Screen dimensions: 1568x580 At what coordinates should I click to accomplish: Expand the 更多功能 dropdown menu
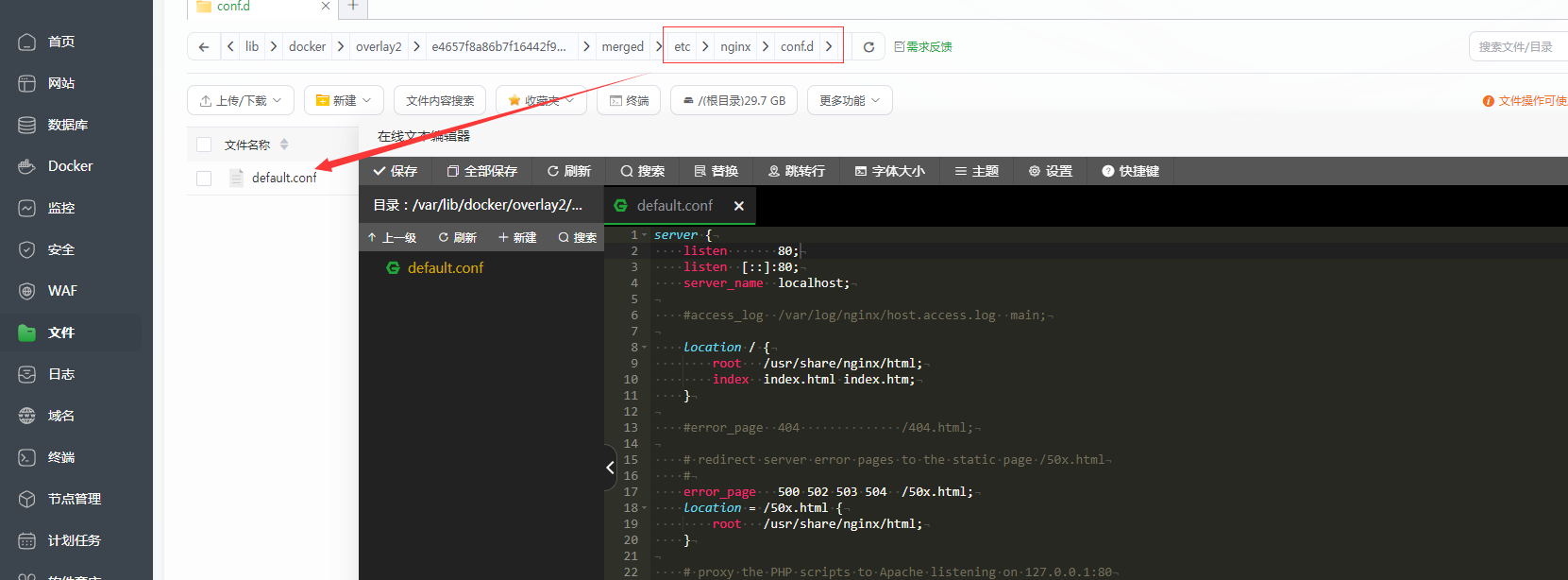849,100
